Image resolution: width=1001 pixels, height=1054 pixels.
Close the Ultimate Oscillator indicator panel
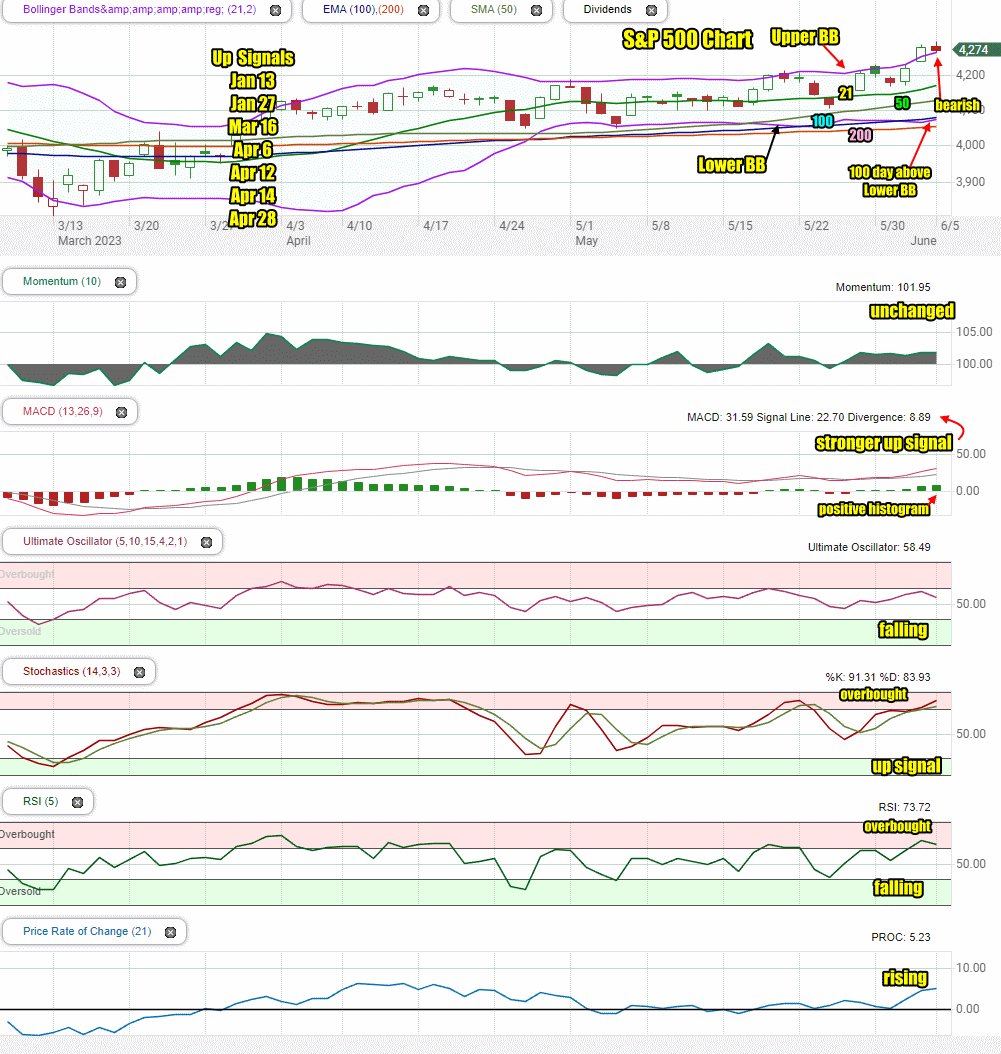coord(206,542)
